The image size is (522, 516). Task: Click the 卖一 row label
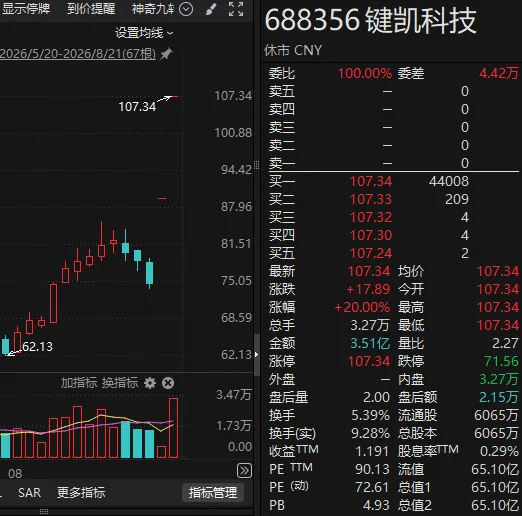pos(282,163)
